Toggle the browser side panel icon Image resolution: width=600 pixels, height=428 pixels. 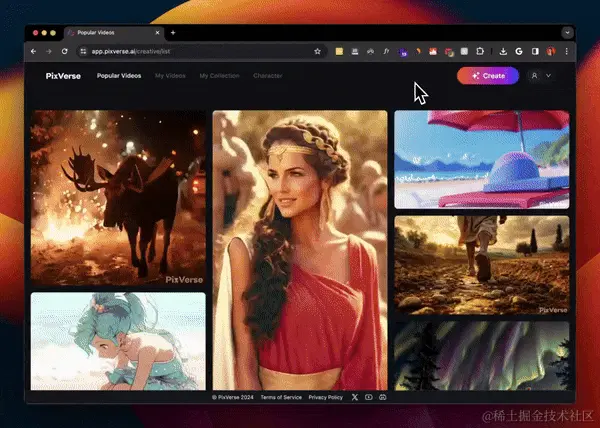click(x=535, y=51)
